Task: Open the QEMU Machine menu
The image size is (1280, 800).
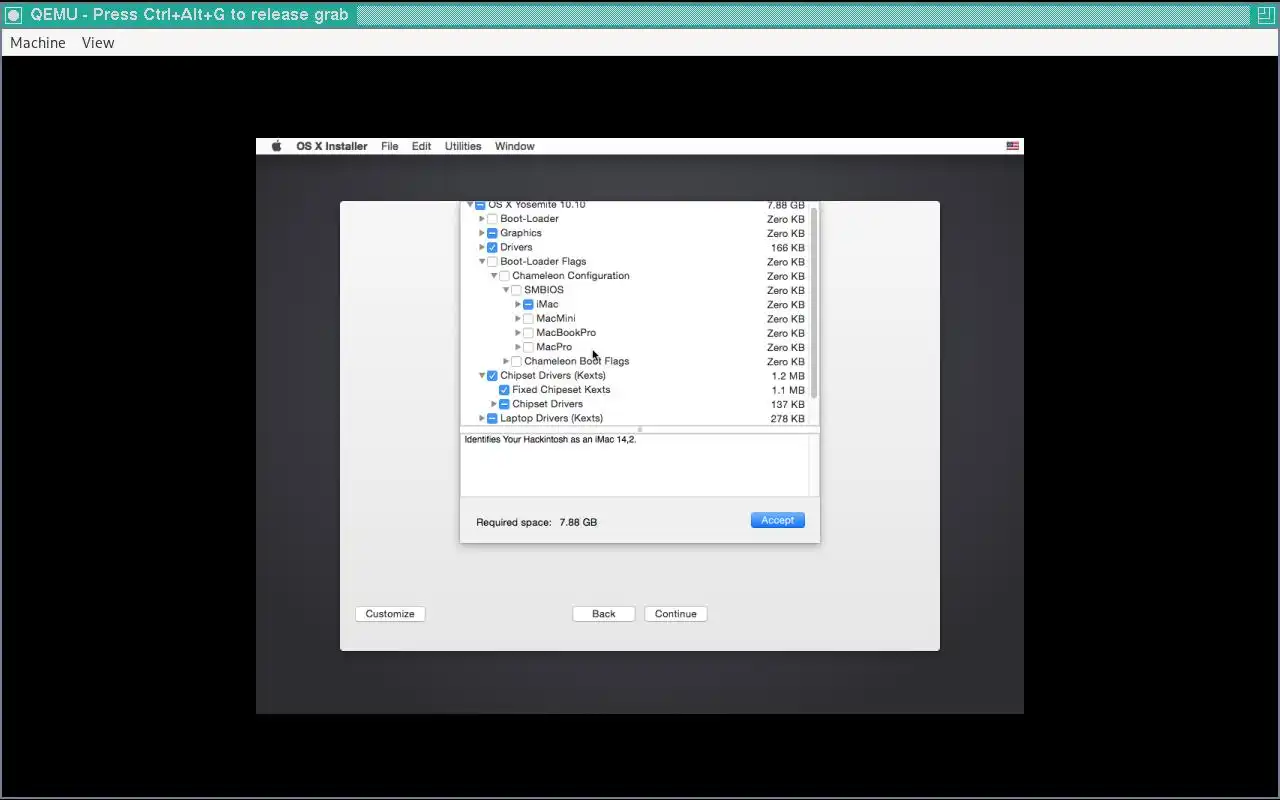Action: coord(38,43)
